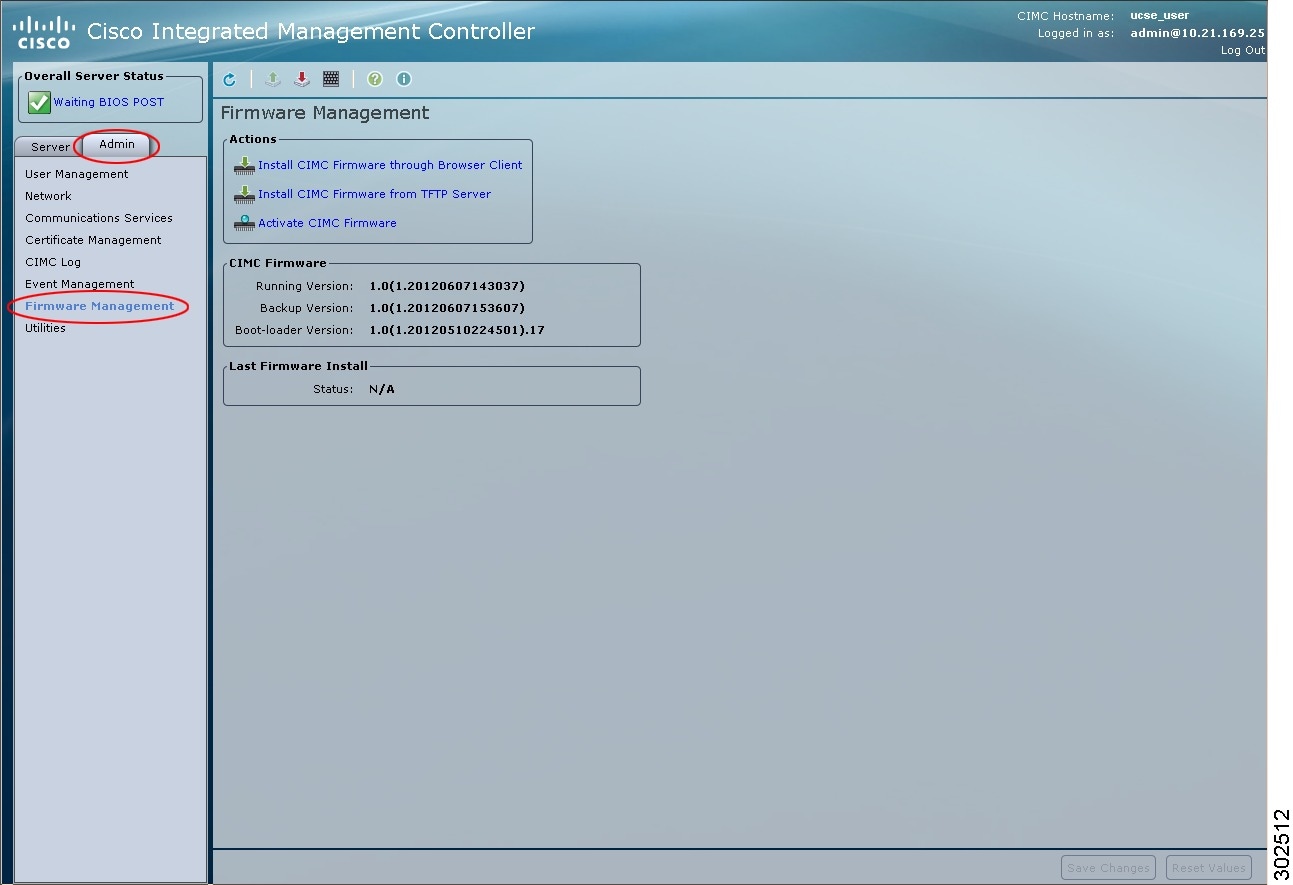
Task: Show the Info/About dialog
Action: click(403, 79)
